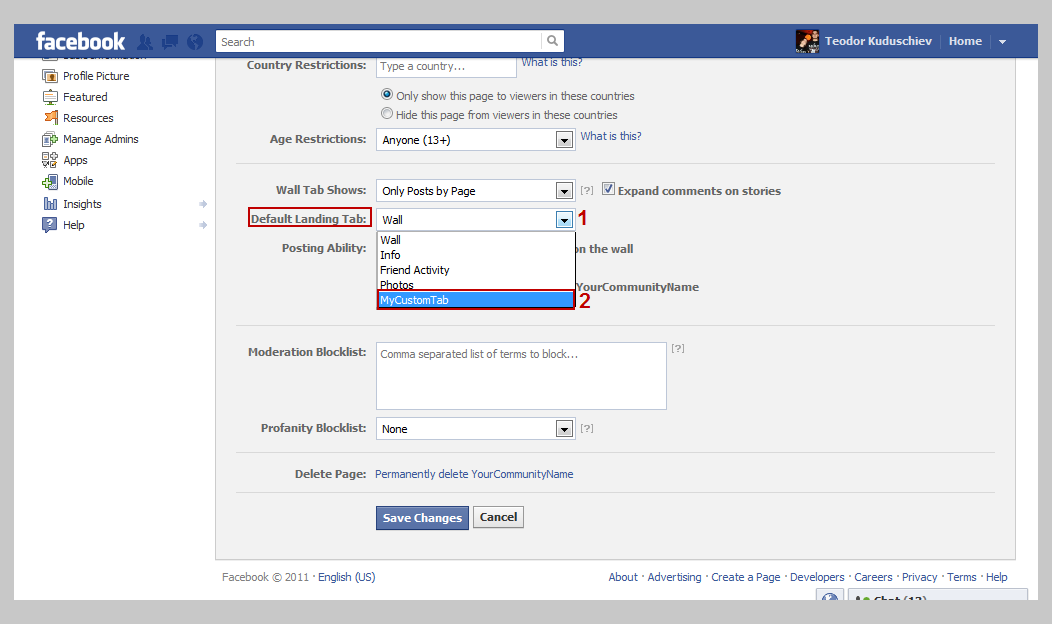Viewport: 1052px width, 624px height.
Task: Click the Manage Admins sidebar icon
Action: point(50,140)
